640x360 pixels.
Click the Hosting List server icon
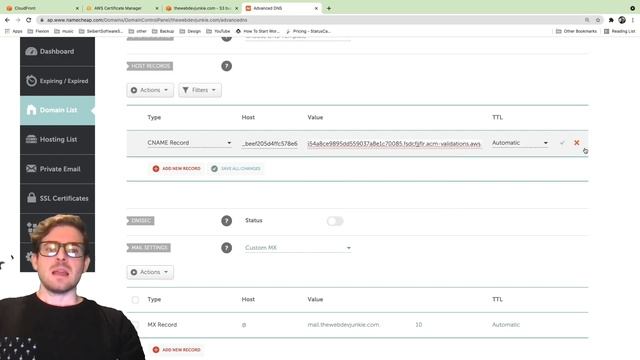pyautogui.click(x=31, y=139)
